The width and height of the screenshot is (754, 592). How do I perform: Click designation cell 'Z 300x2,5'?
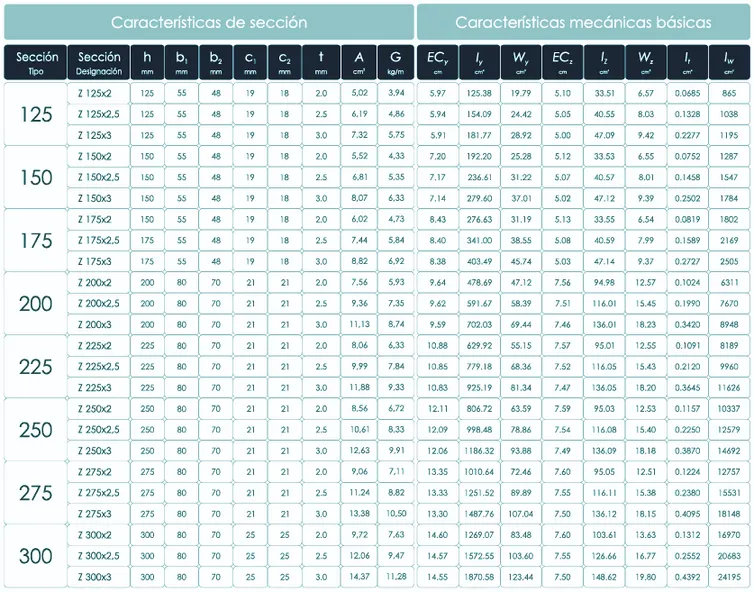point(99,555)
